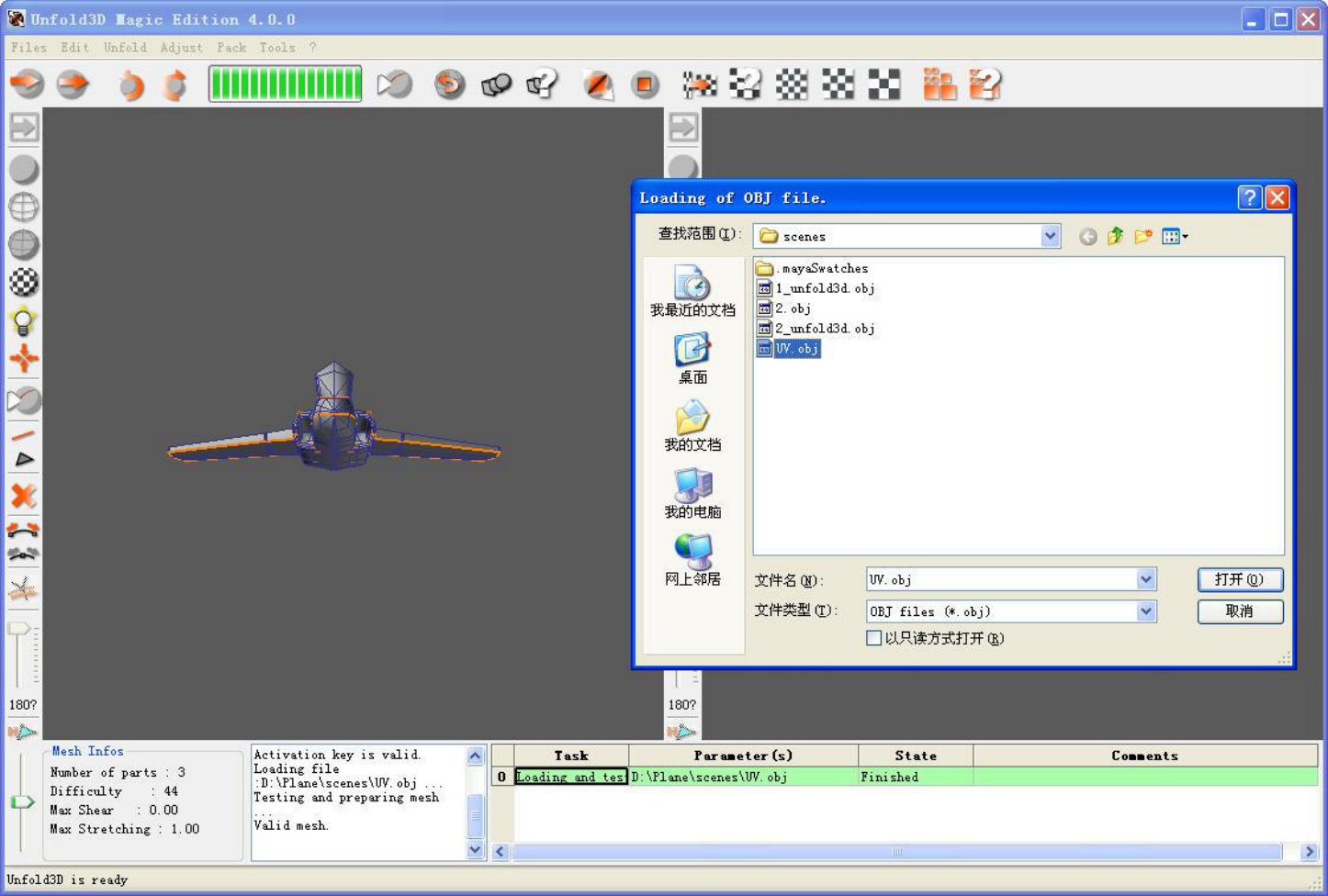
Task: Open the view menu dropdown in dialog
Action: click(1175, 237)
